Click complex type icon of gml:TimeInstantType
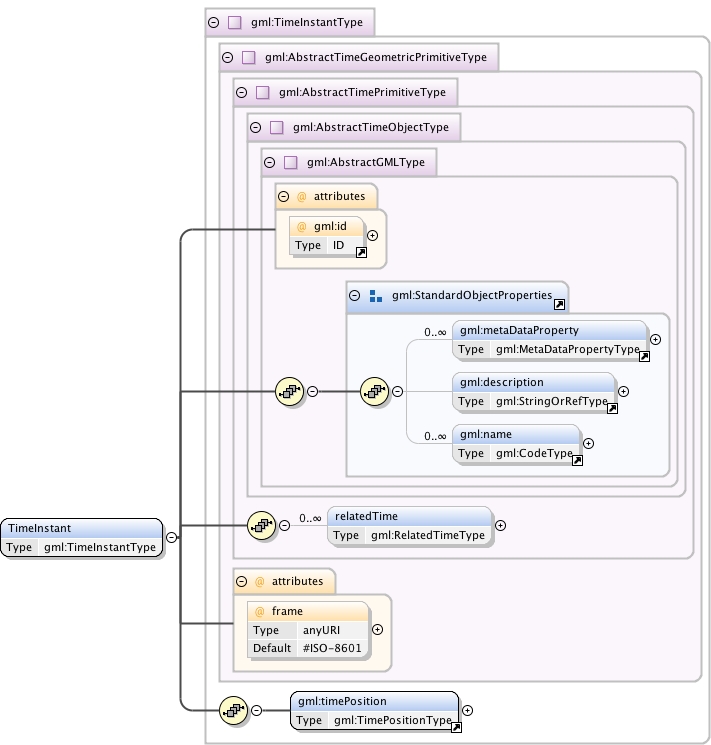Image resolution: width=711 pixels, height=745 pixels. pos(235,22)
